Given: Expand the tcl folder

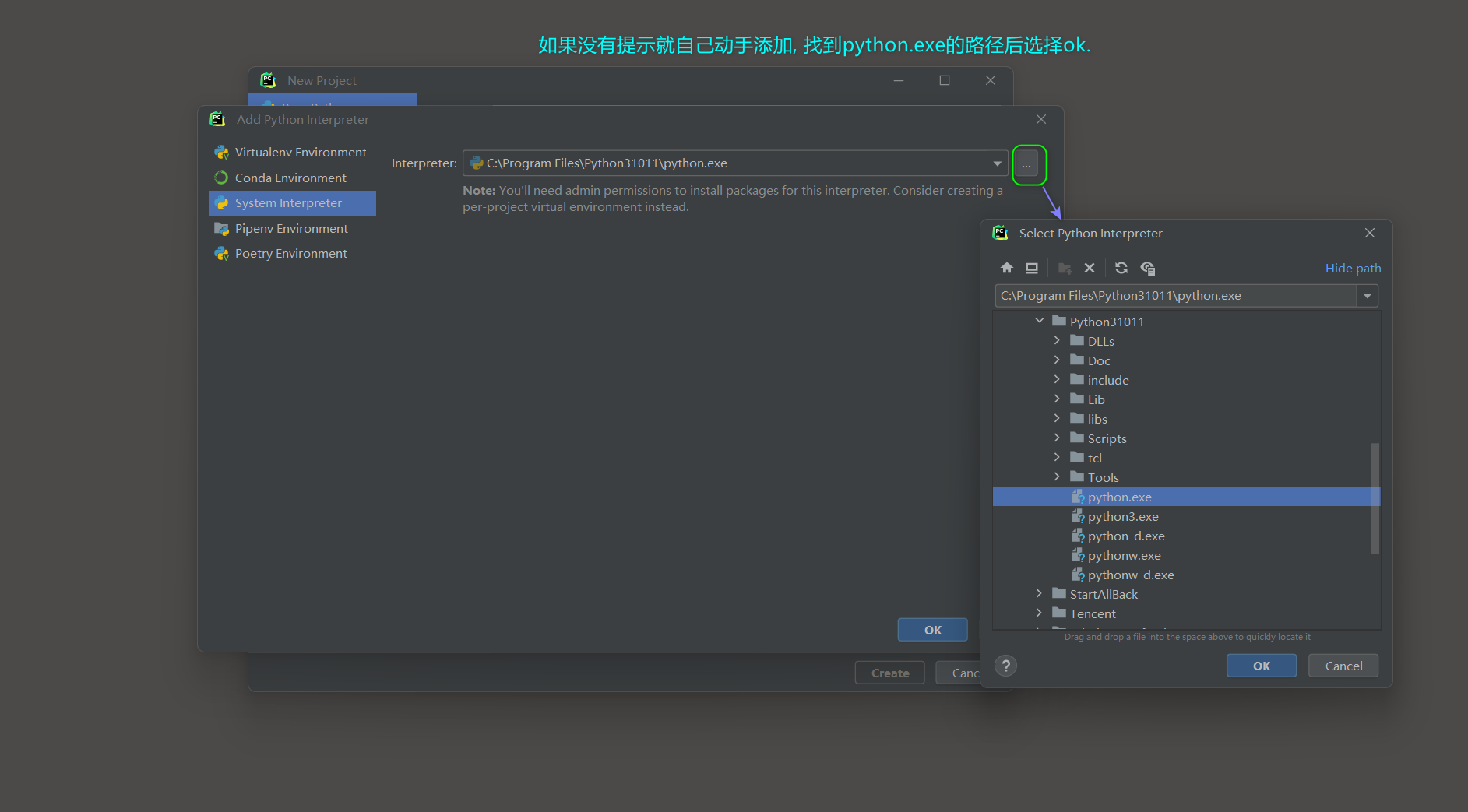Looking at the screenshot, I should pyautogui.click(x=1057, y=457).
